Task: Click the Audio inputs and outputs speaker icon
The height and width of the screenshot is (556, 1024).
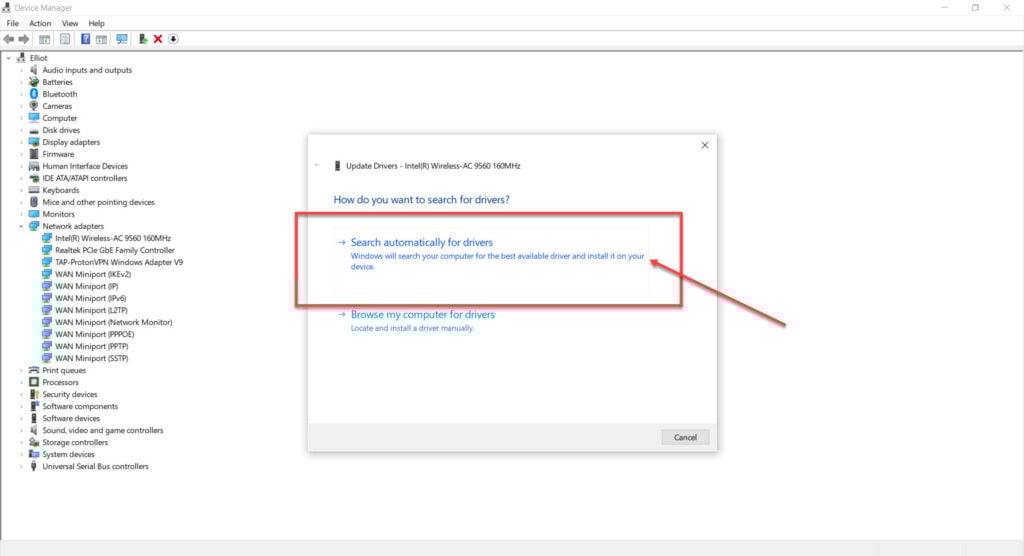Action: [34, 70]
